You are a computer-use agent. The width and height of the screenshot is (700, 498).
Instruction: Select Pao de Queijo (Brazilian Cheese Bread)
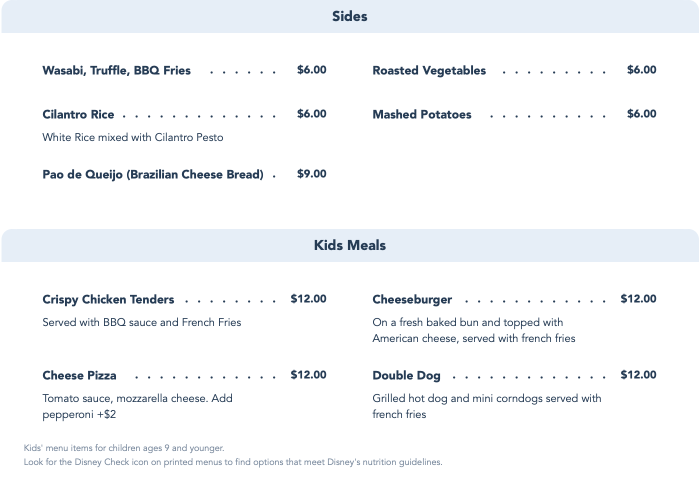[x=153, y=175]
